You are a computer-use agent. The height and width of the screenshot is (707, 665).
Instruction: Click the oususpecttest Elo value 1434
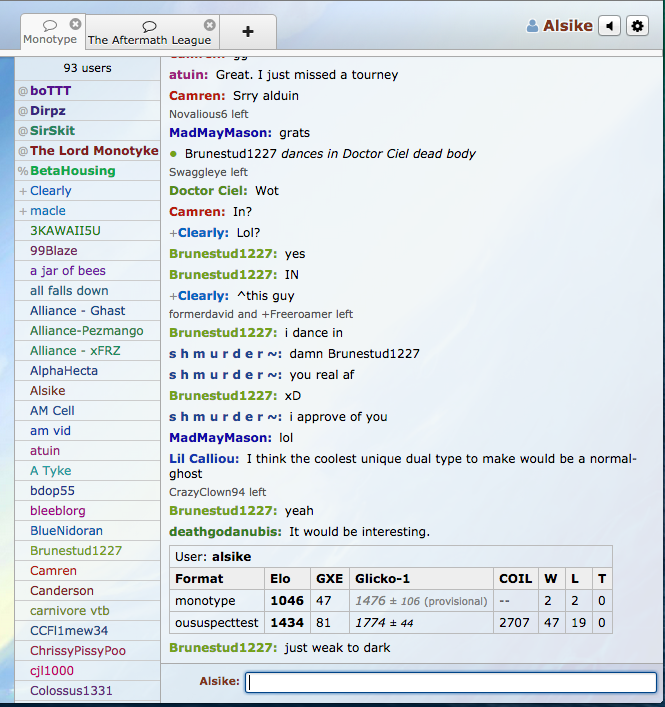[x=287, y=623]
